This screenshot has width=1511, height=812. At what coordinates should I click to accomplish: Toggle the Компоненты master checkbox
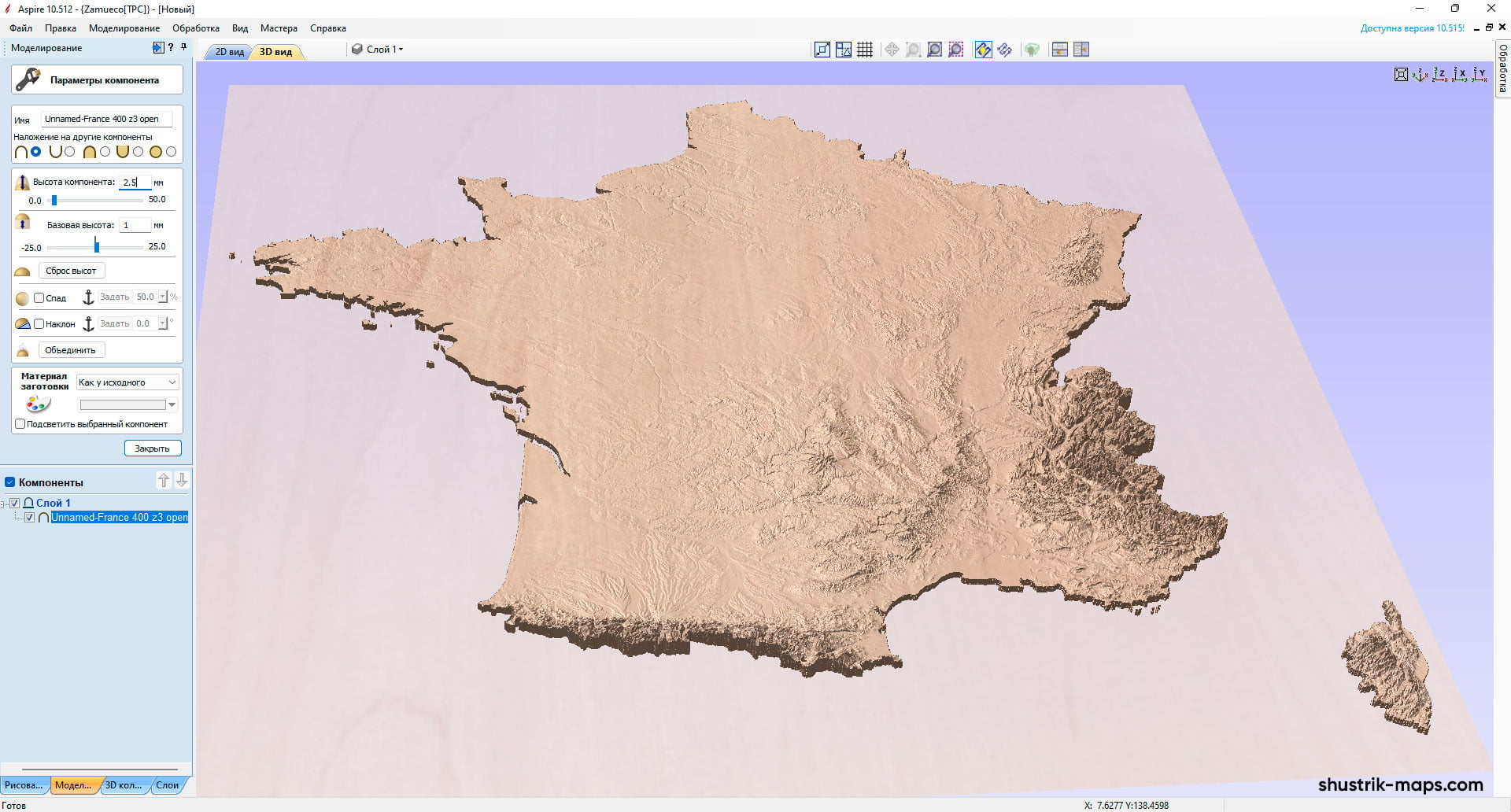10,482
